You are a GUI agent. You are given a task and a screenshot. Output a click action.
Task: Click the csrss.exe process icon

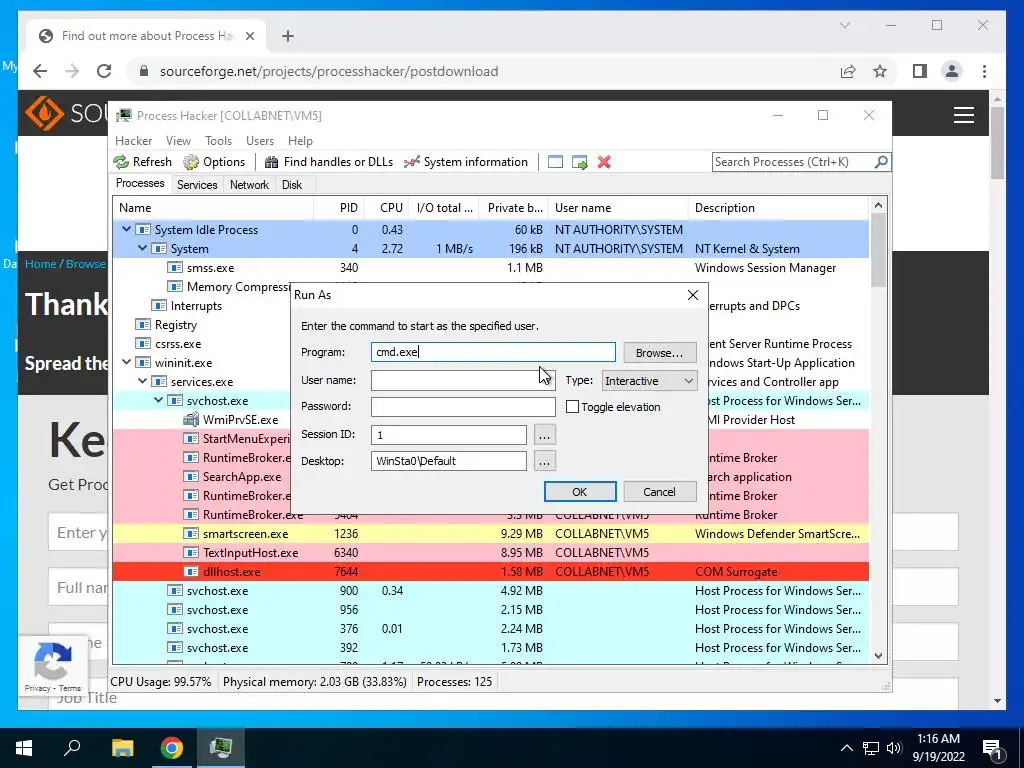coord(142,344)
